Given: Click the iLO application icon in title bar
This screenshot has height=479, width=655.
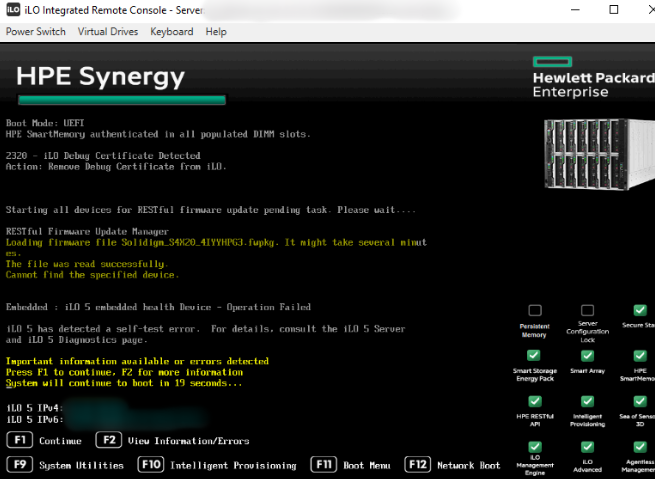Looking at the screenshot, I should (13, 9).
